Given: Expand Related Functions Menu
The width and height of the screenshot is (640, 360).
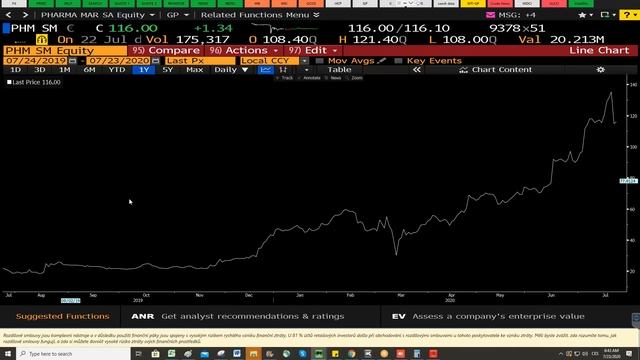Looking at the screenshot, I should coord(260,15).
